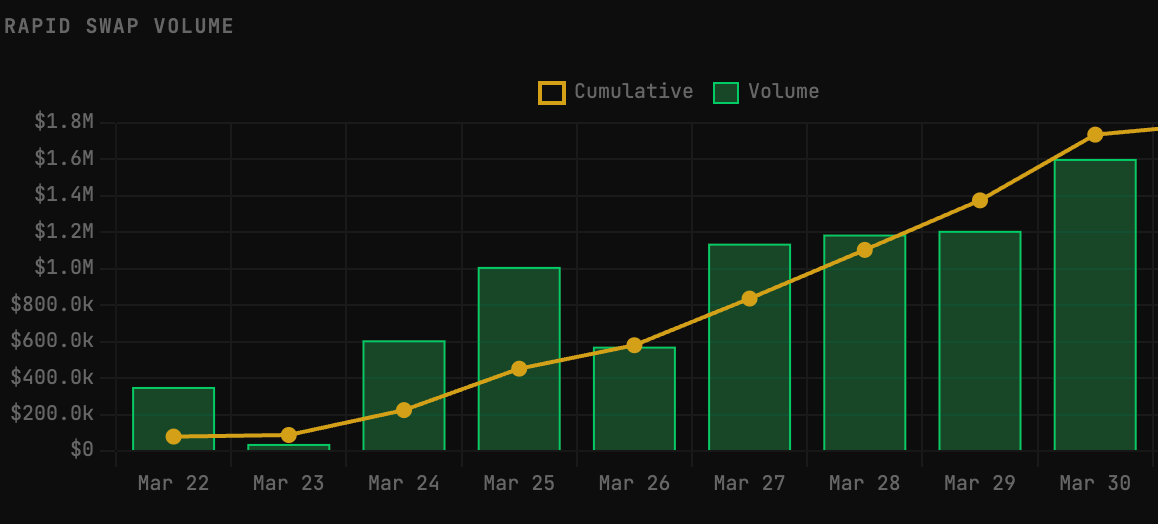
Task: Select the Mar 30 volume bar
Action: pos(1095,305)
